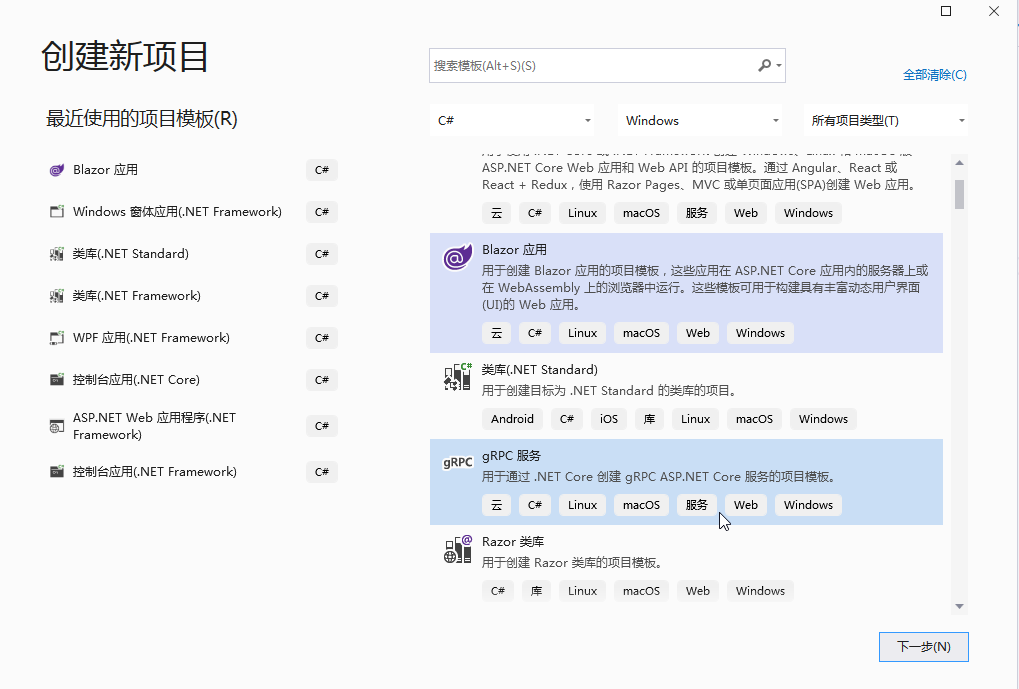Click the gRPC 服务 template icon
The width and height of the screenshot is (1019, 689).
click(x=456, y=461)
